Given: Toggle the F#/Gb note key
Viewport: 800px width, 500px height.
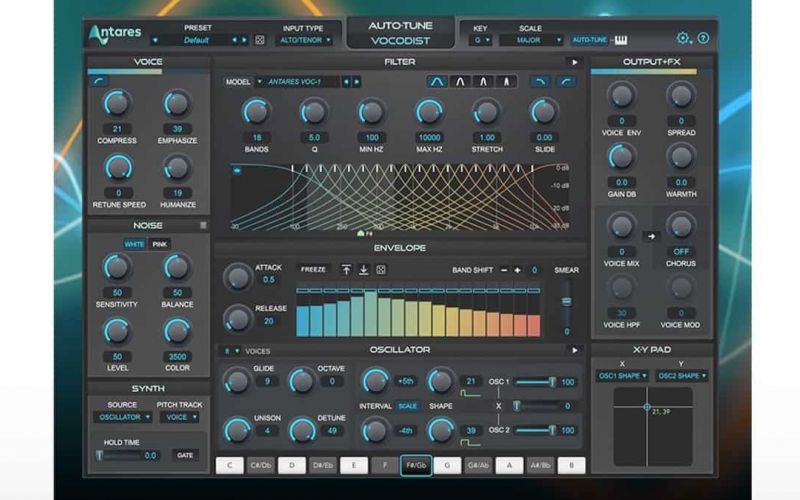Looking at the screenshot, I should click(x=416, y=465).
